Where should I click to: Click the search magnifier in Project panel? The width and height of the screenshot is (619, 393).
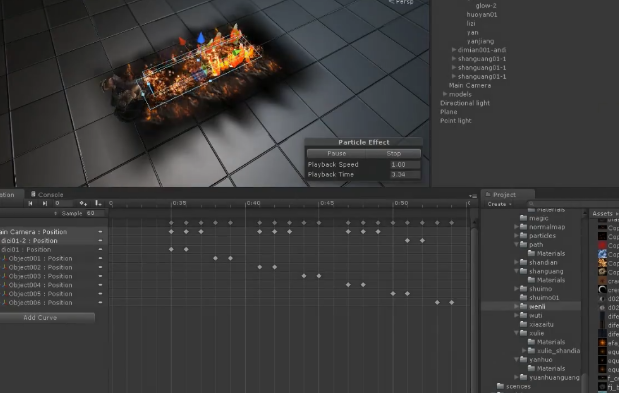tap(531, 204)
